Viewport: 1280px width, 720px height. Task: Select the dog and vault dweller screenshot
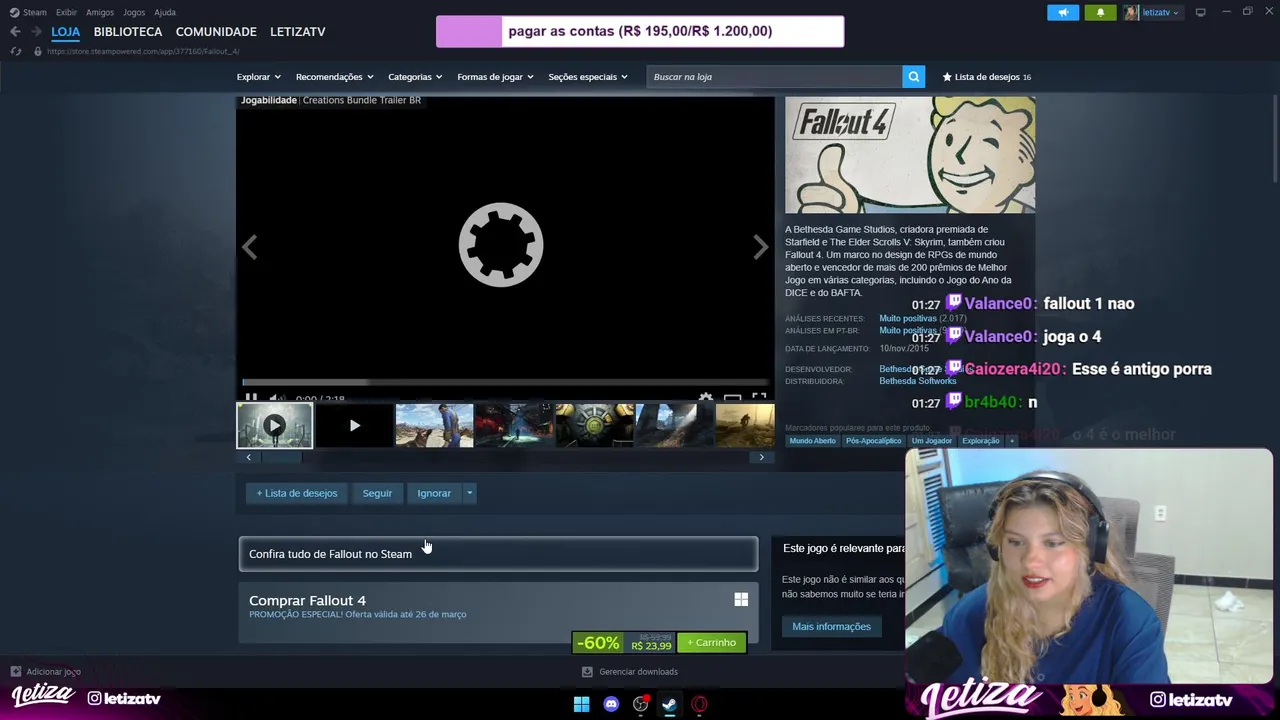click(x=434, y=425)
